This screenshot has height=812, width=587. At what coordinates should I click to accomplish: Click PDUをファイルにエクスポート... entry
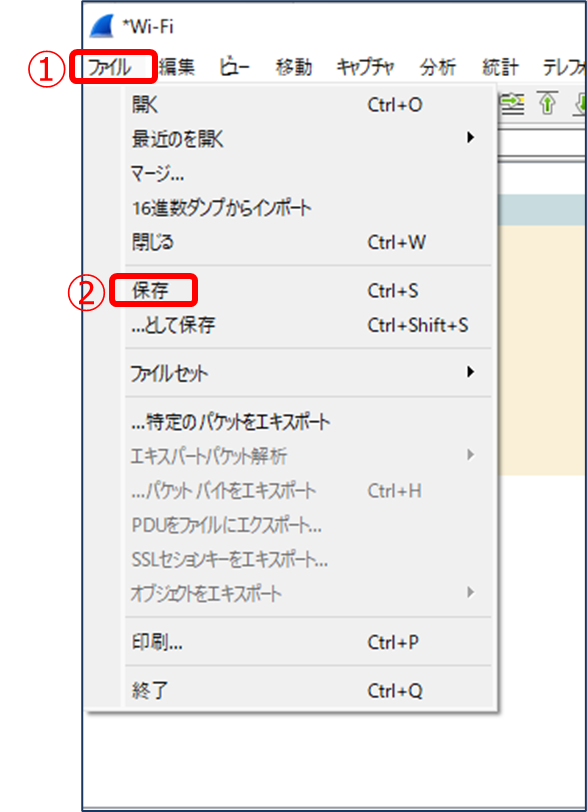pos(308,525)
